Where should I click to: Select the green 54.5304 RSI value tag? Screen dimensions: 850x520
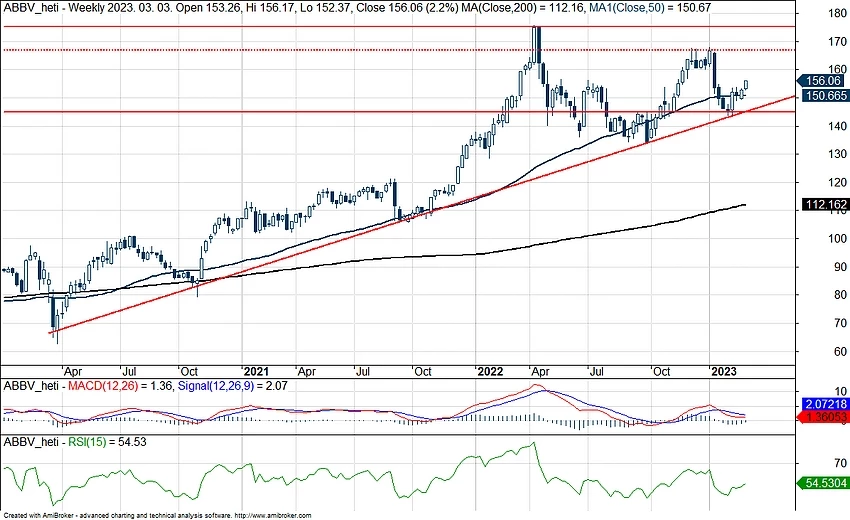point(822,483)
